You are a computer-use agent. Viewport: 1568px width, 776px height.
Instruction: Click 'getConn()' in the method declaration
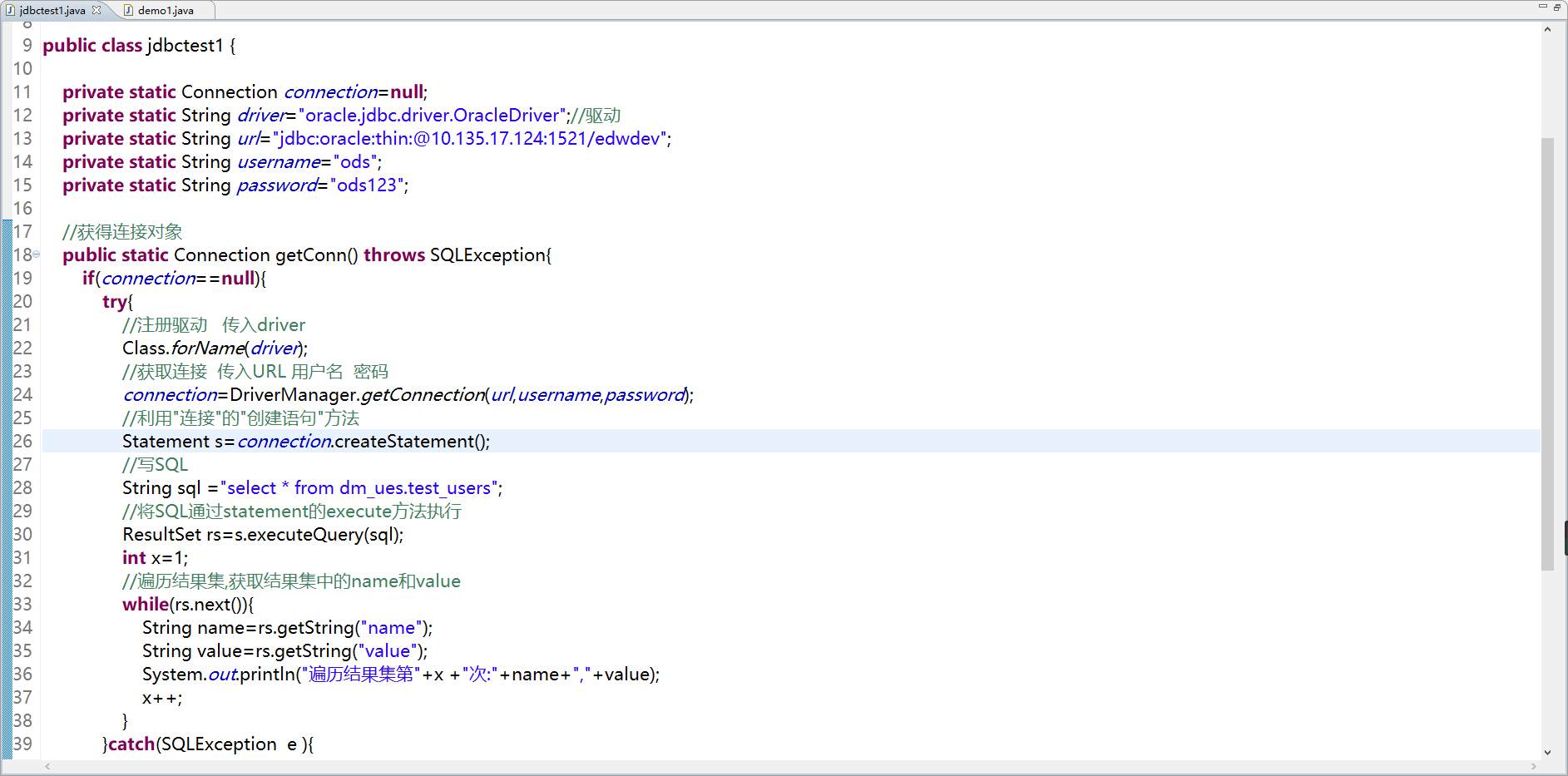pos(316,255)
